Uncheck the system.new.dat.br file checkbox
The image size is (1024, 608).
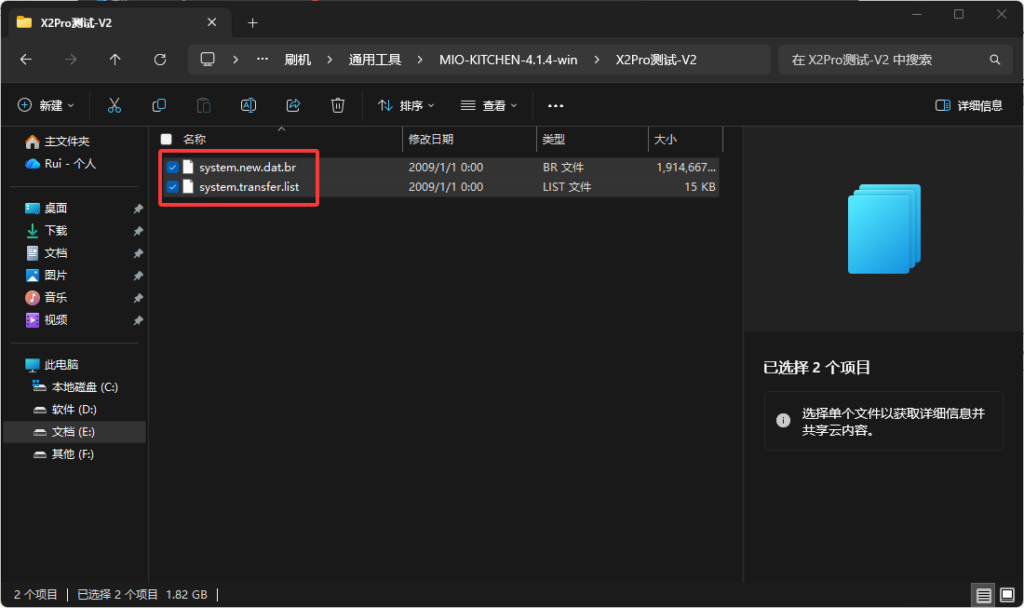(173, 167)
